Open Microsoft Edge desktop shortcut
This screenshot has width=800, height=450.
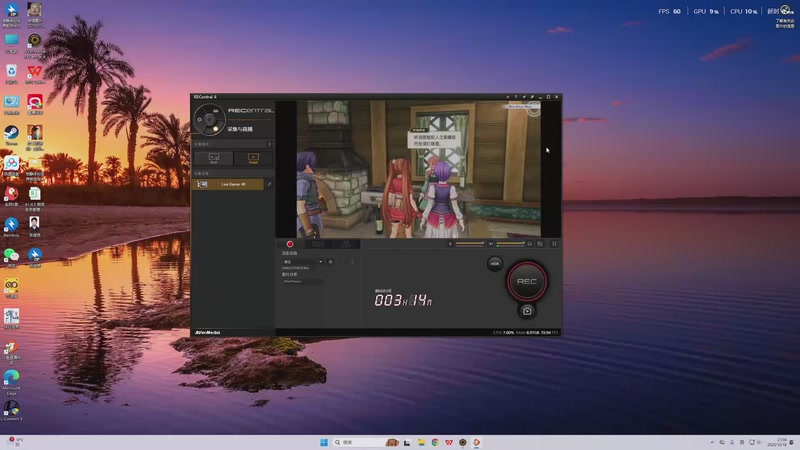11,383
